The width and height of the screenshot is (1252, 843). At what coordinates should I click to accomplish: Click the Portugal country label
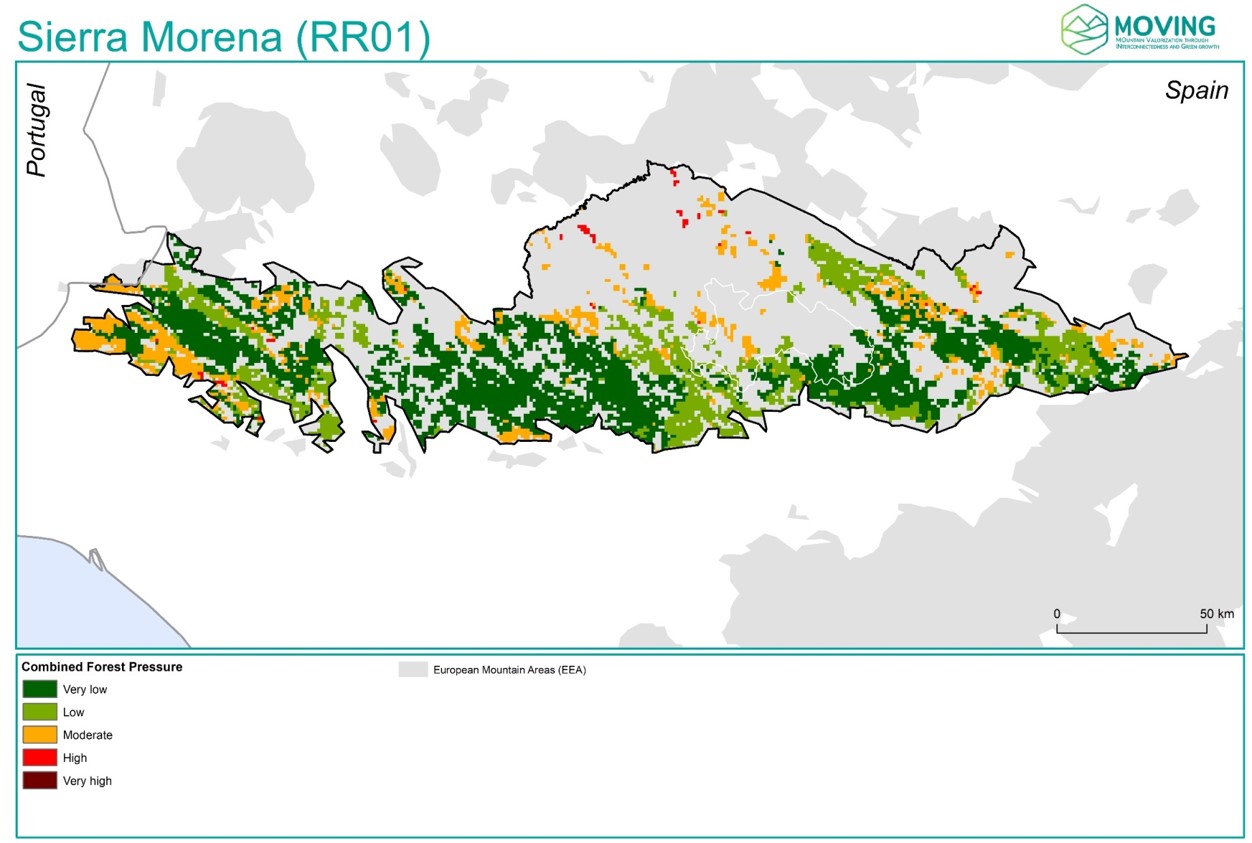37,130
